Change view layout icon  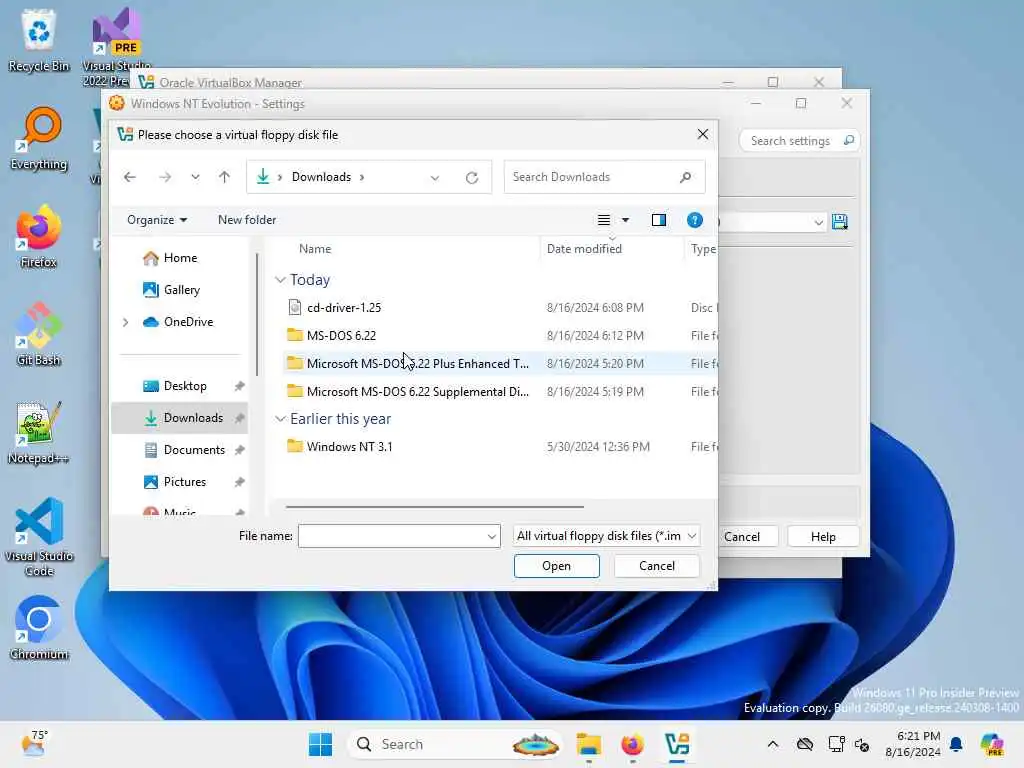603,220
